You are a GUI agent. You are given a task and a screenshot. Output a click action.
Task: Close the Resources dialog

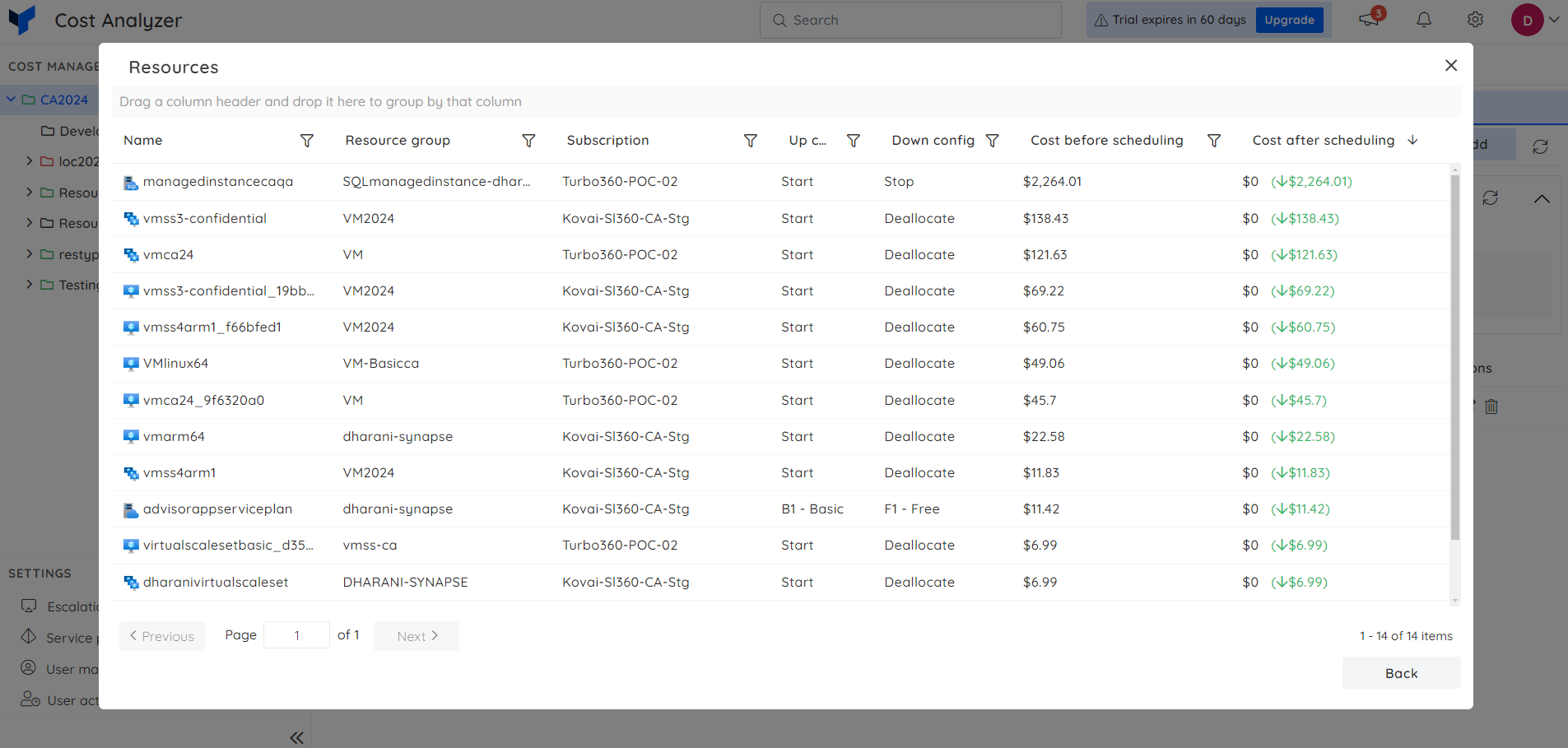coord(1451,65)
